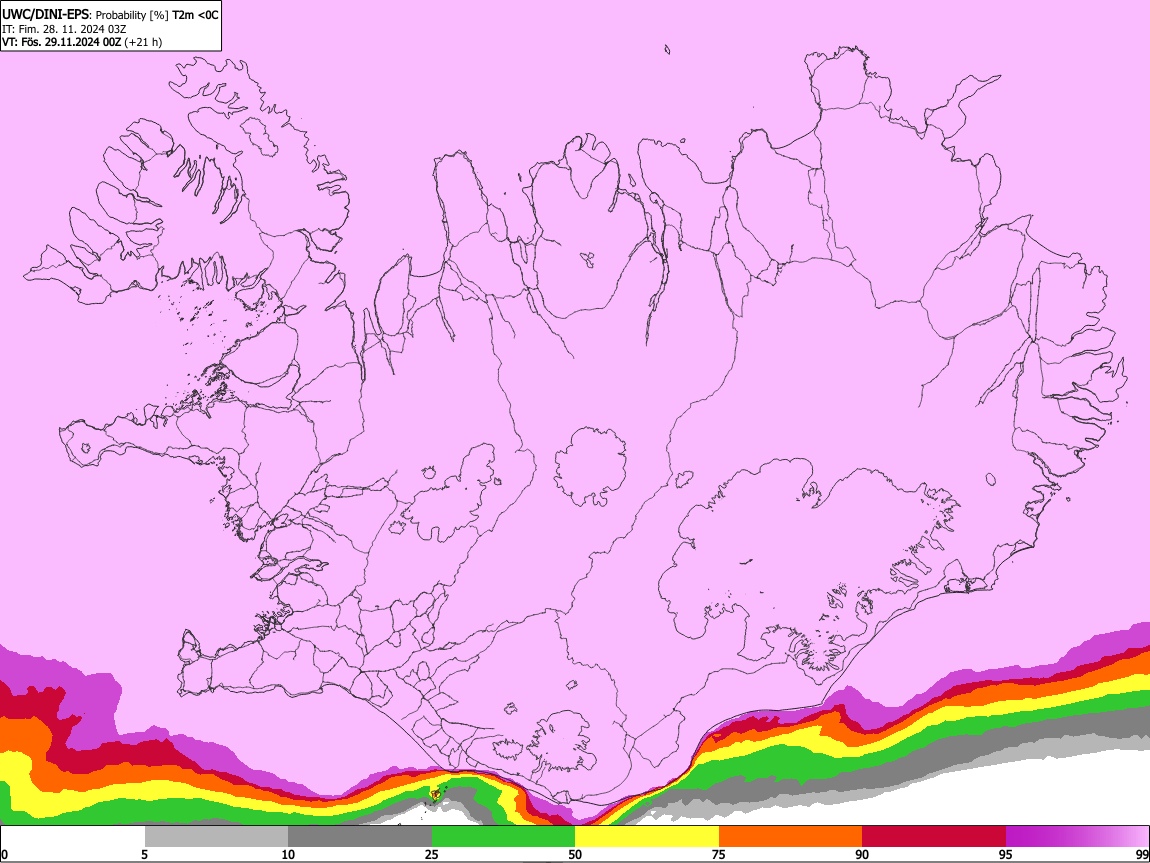Click the yellow 50–75% legend swatch
The image size is (1150, 863).
[647, 836]
